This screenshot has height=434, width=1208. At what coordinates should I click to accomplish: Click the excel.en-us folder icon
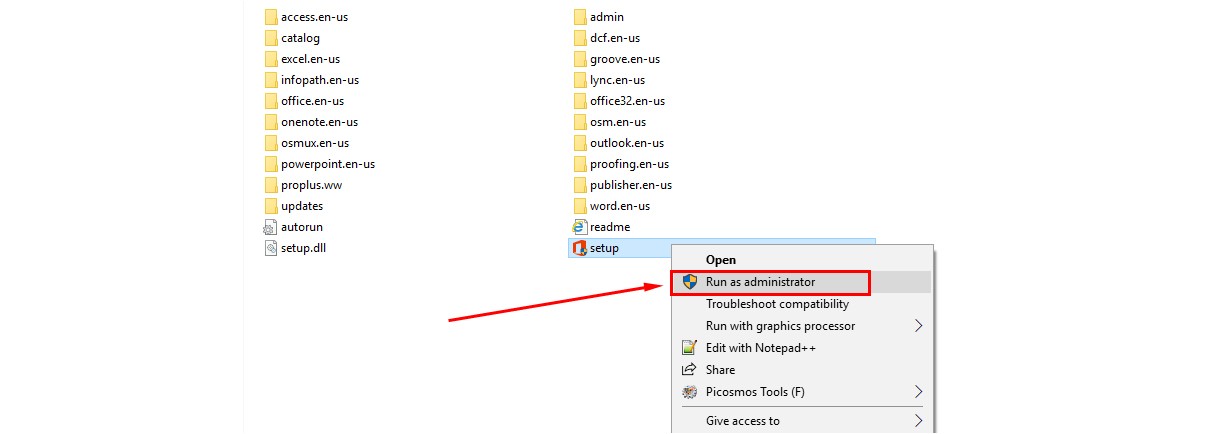click(270, 59)
